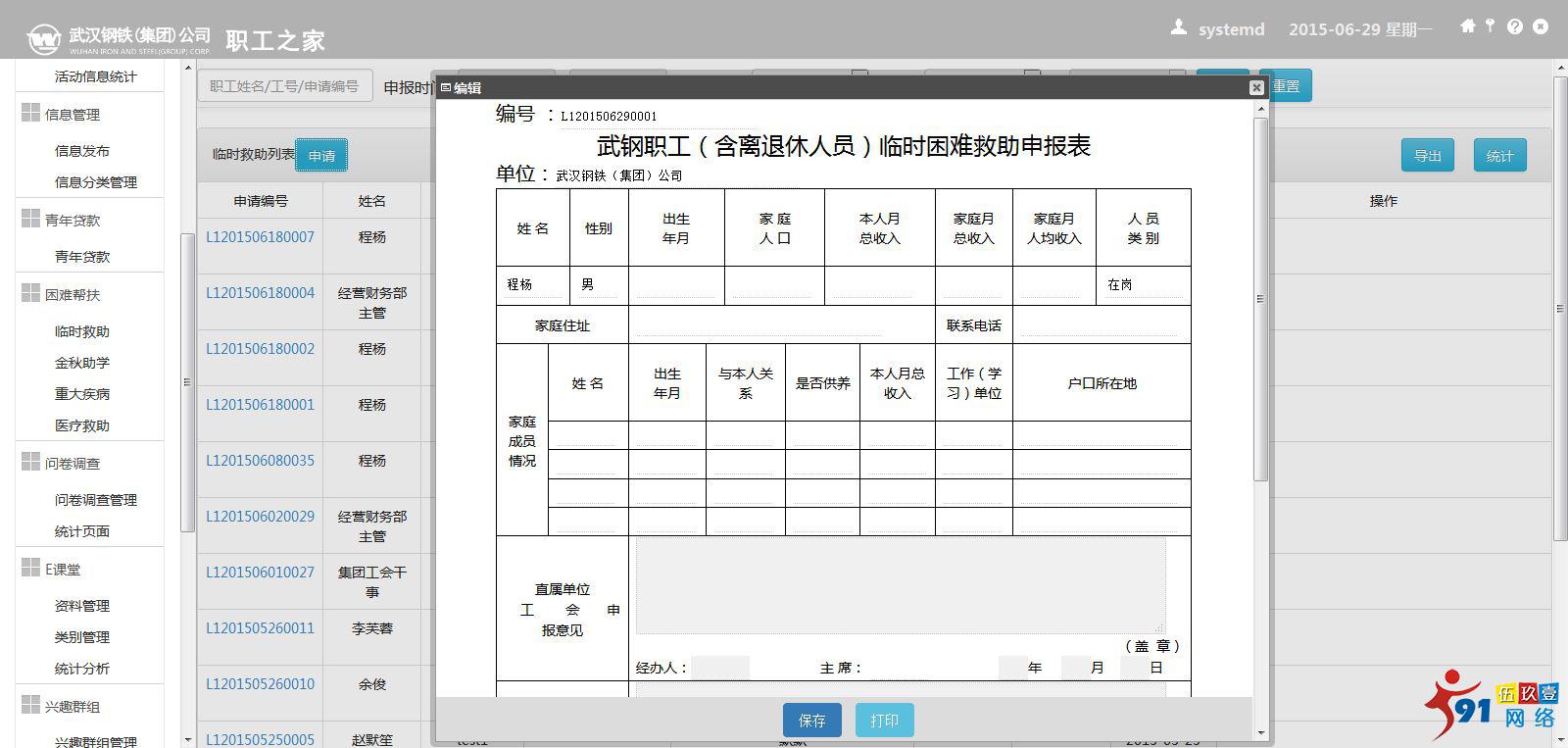Select 医疗救助 in the sidebar

[x=82, y=425]
